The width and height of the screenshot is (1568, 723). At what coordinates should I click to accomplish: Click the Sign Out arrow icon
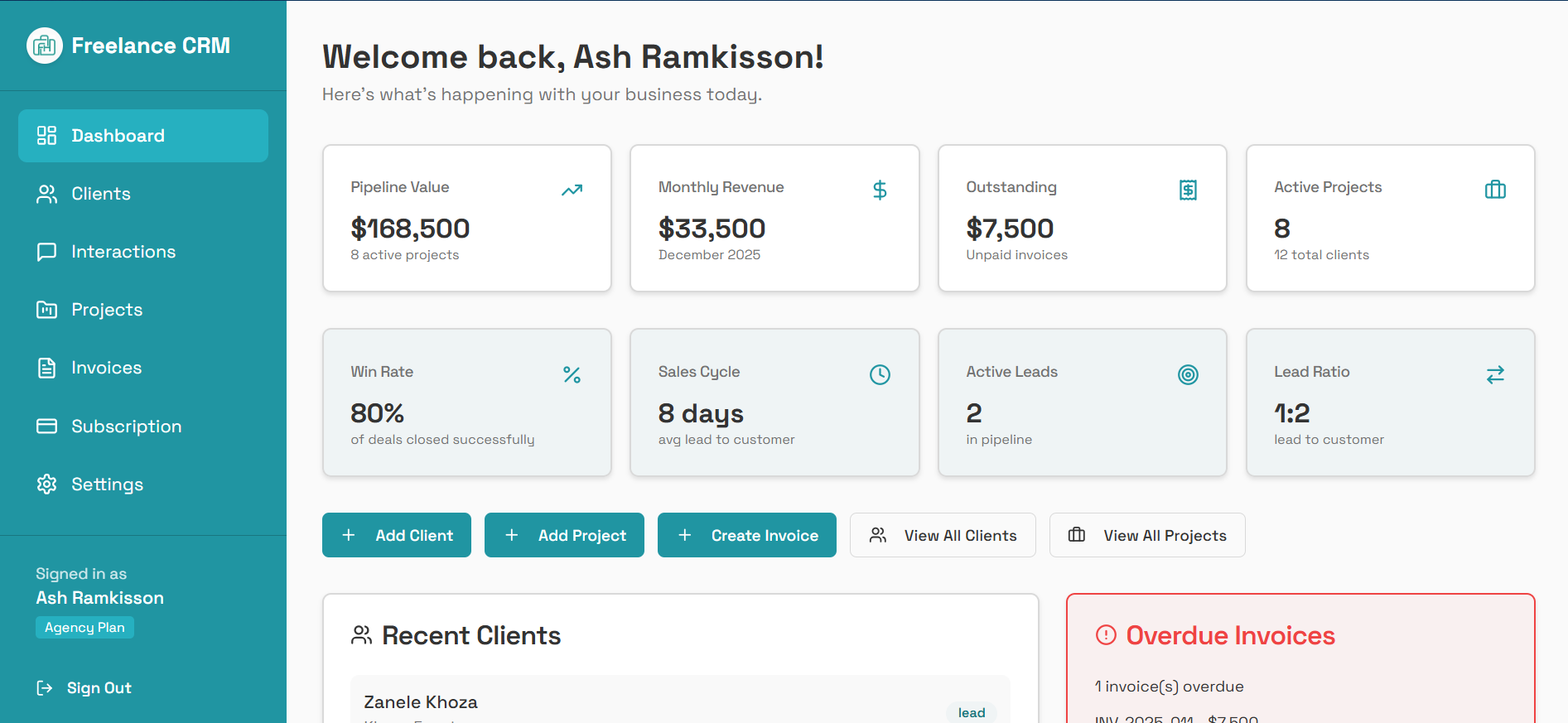point(45,688)
